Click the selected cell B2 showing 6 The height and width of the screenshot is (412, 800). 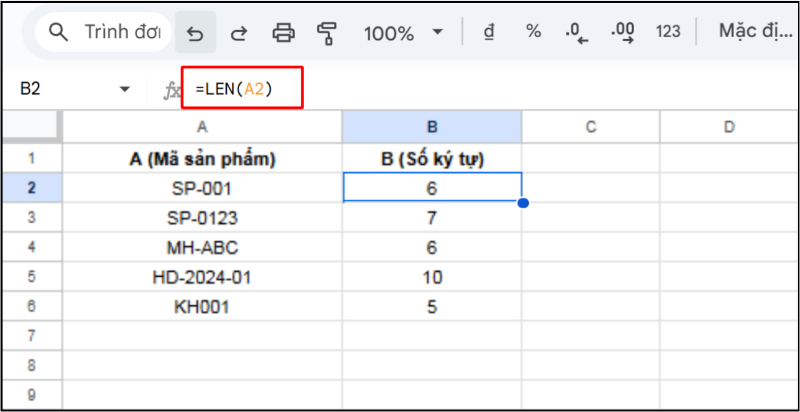432,188
